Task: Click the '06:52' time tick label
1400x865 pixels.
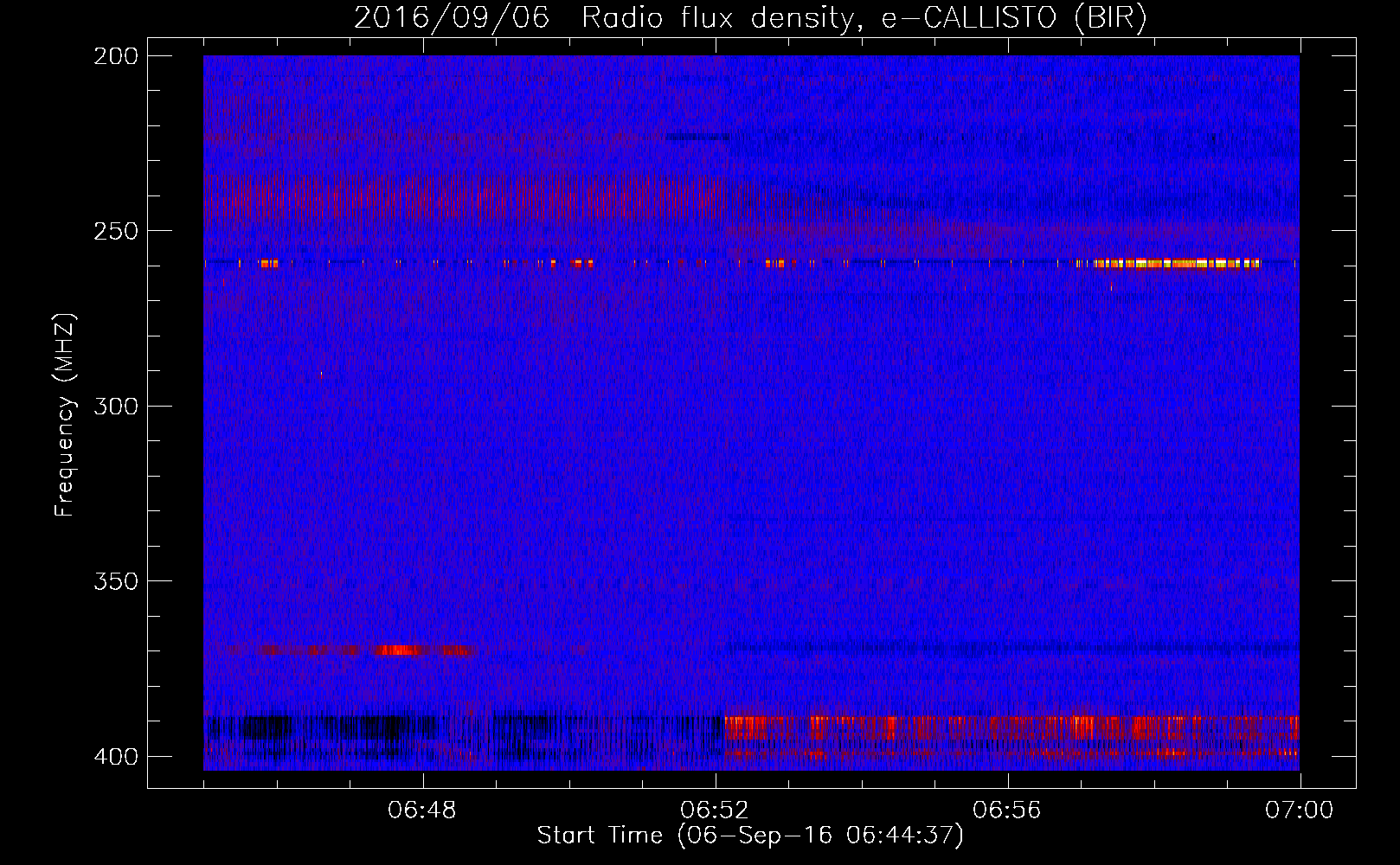Action: point(715,811)
